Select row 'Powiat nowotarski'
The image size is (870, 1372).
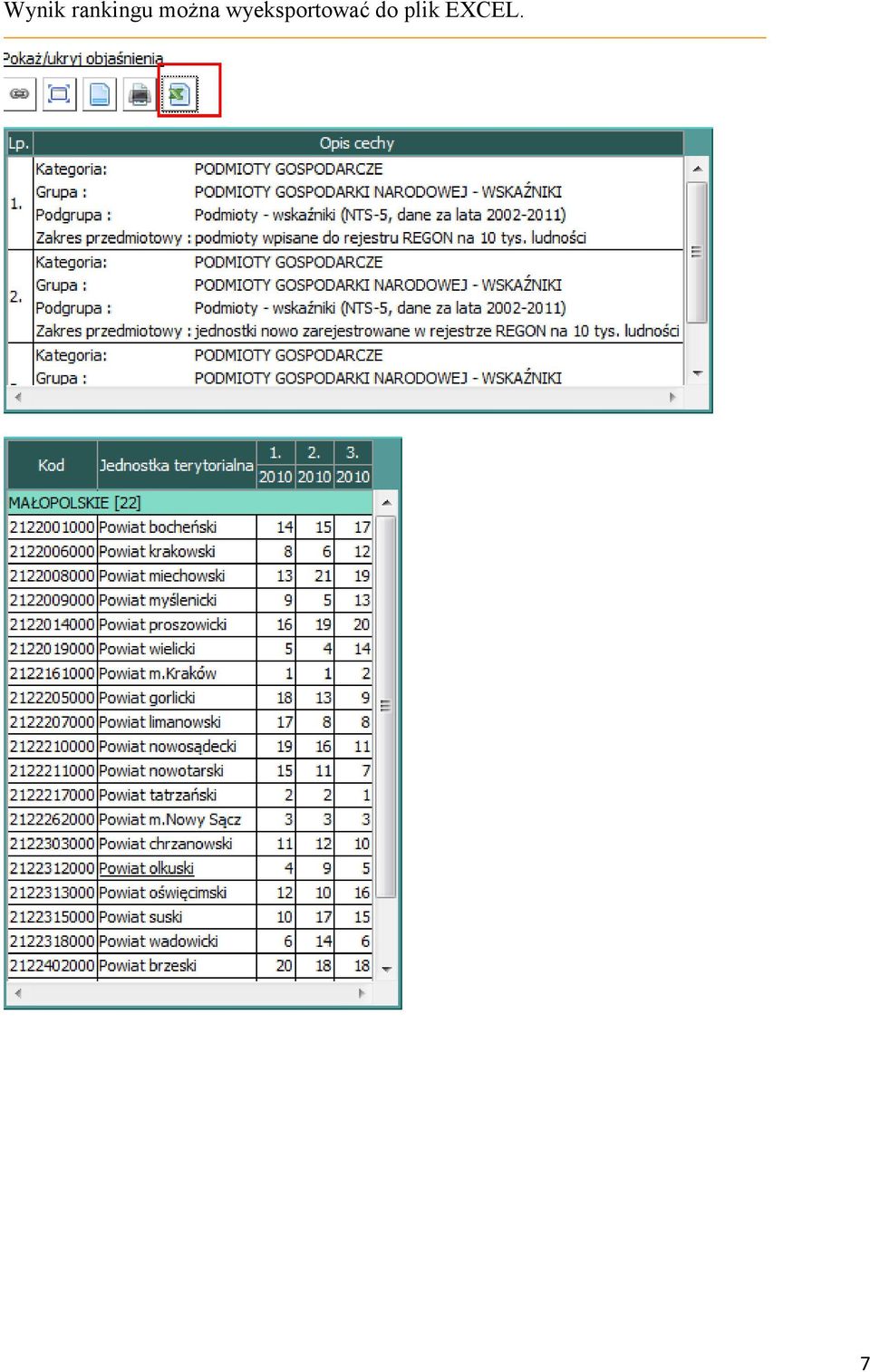point(190,771)
